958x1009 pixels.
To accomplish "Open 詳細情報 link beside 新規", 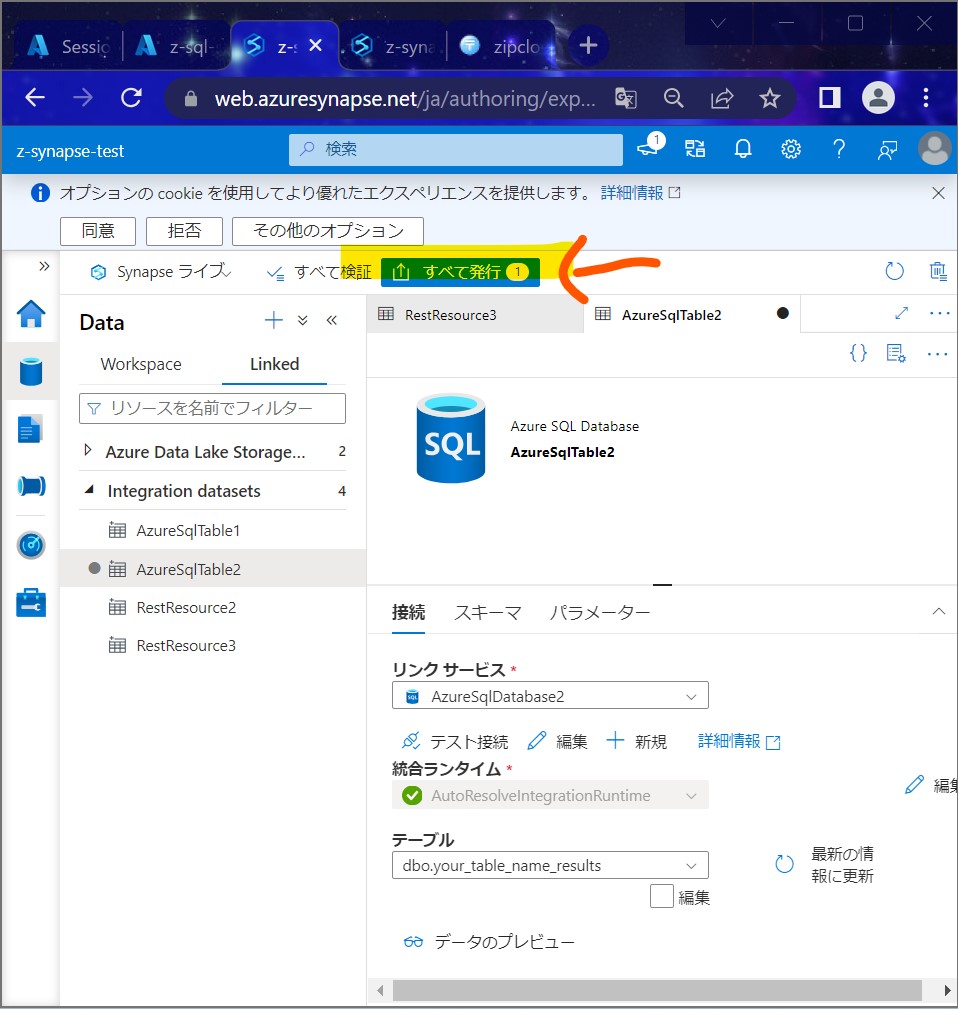I will tap(739, 741).
